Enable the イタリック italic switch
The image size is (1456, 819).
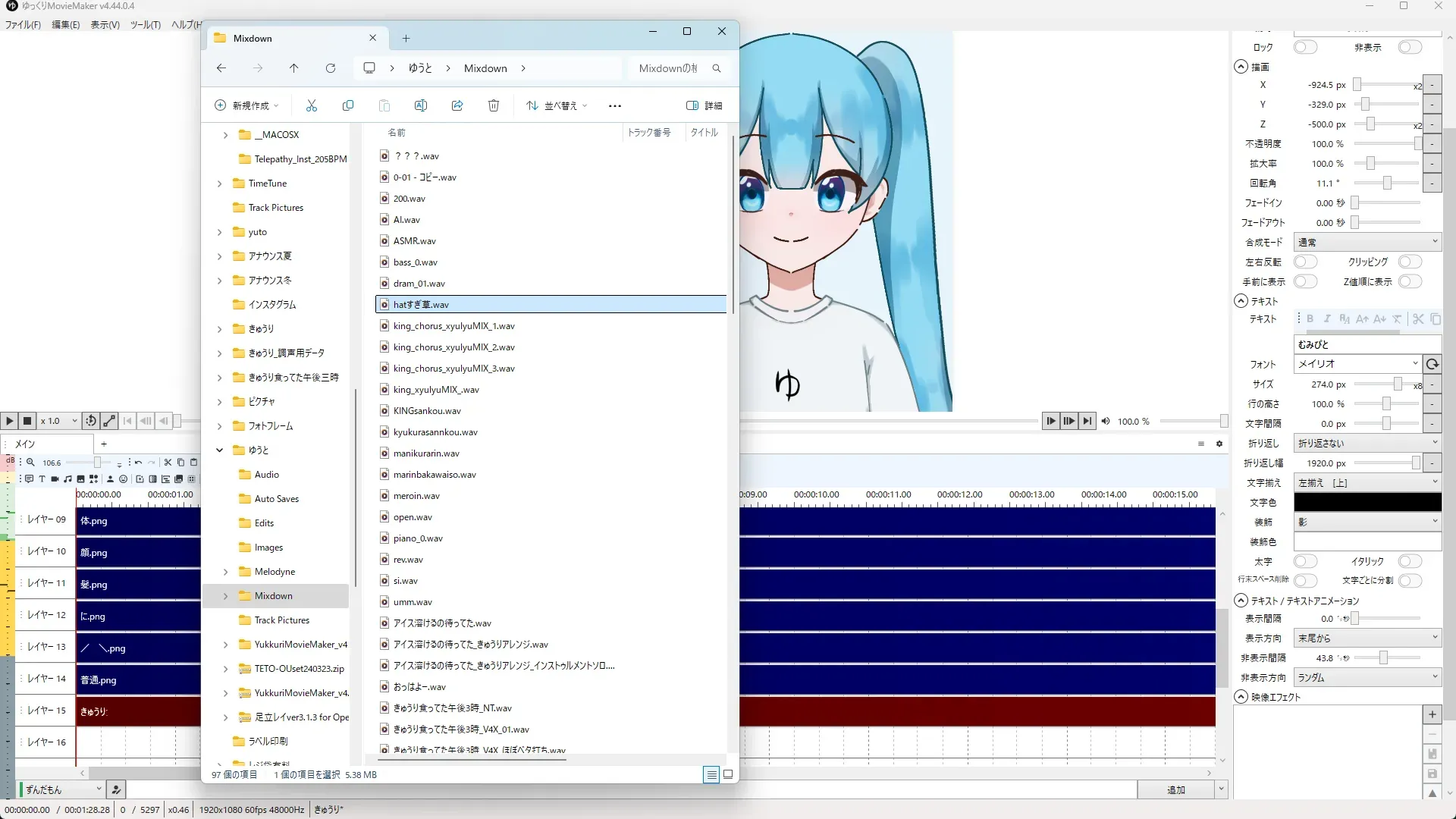pyautogui.click(x=1409, y=561)
